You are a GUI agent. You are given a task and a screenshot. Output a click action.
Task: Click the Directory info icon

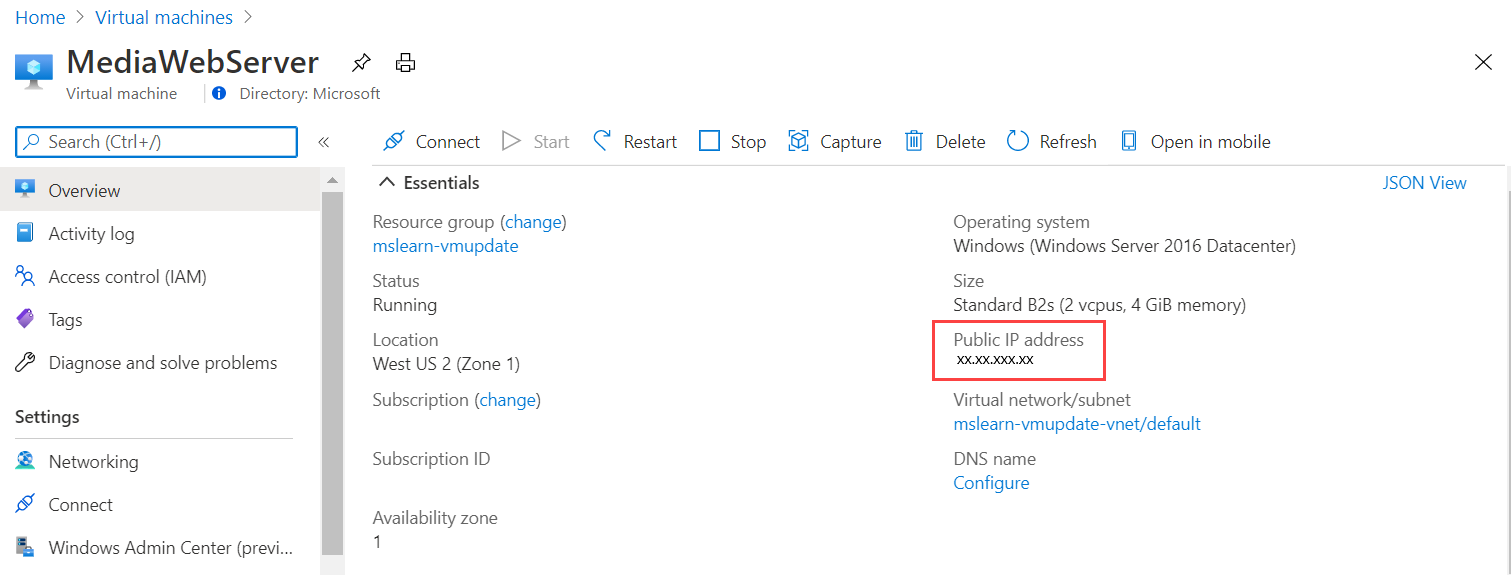[x=219, y=93]
